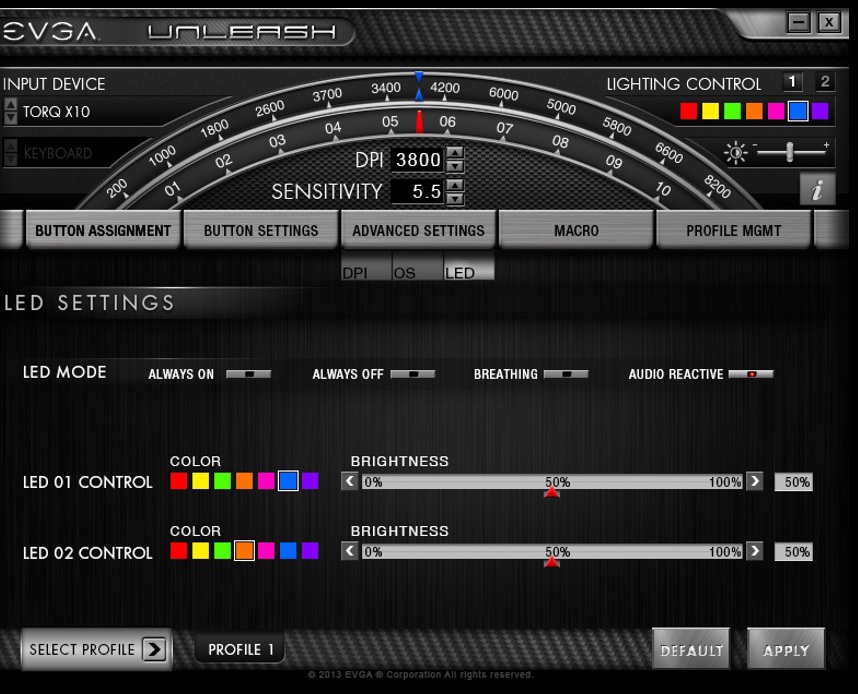Viewport: 858px width, 694px height.
Task: Increase DPI with the up arrow
Action: [x=455, y=153]
